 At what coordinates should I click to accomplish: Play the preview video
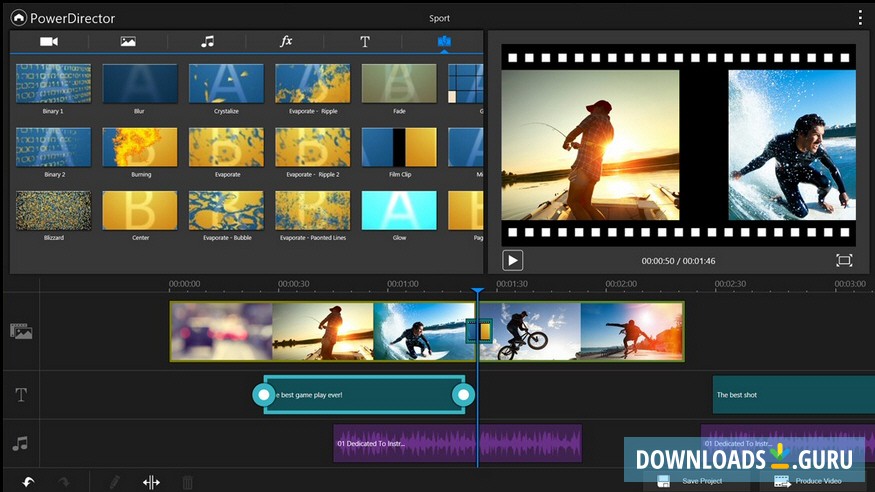coord(512,260)
